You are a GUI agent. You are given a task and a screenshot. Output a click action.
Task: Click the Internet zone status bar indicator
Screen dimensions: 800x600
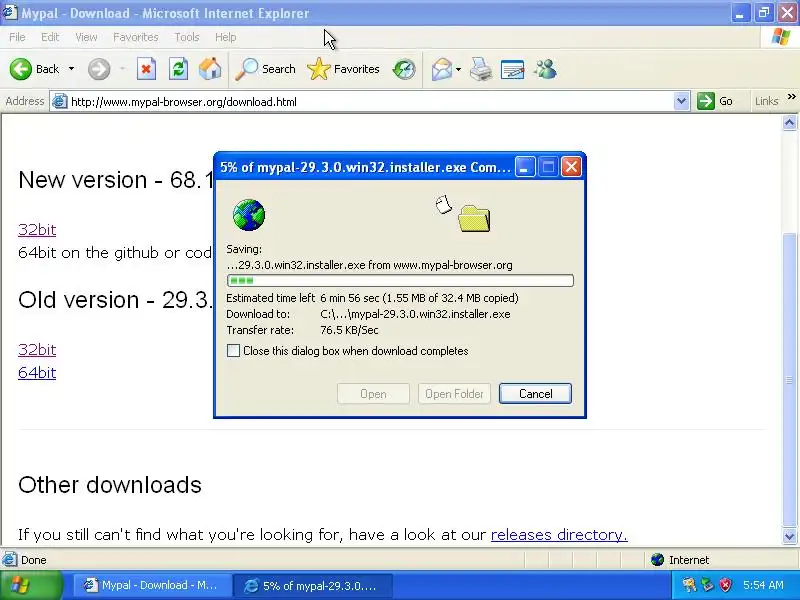(680, 560)
